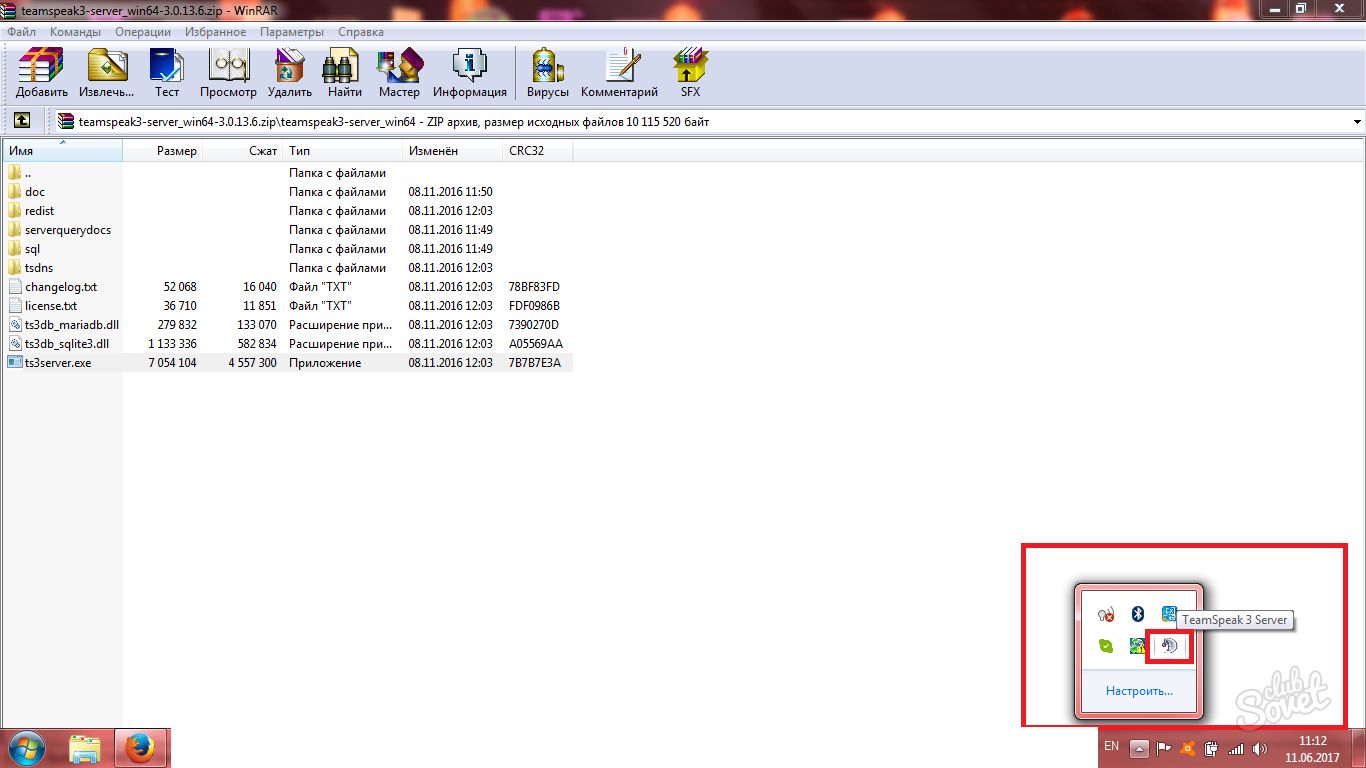This screenshot has width=1366, height=768.
Task: Launch the Мастер (Wizard) tool
Action: point(399,74)
